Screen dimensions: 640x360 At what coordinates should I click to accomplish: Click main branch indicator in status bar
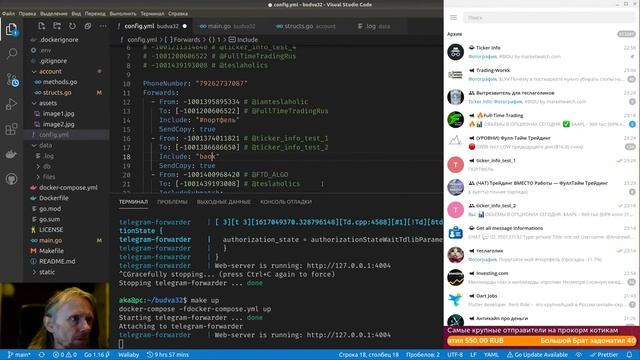[19, 355]
